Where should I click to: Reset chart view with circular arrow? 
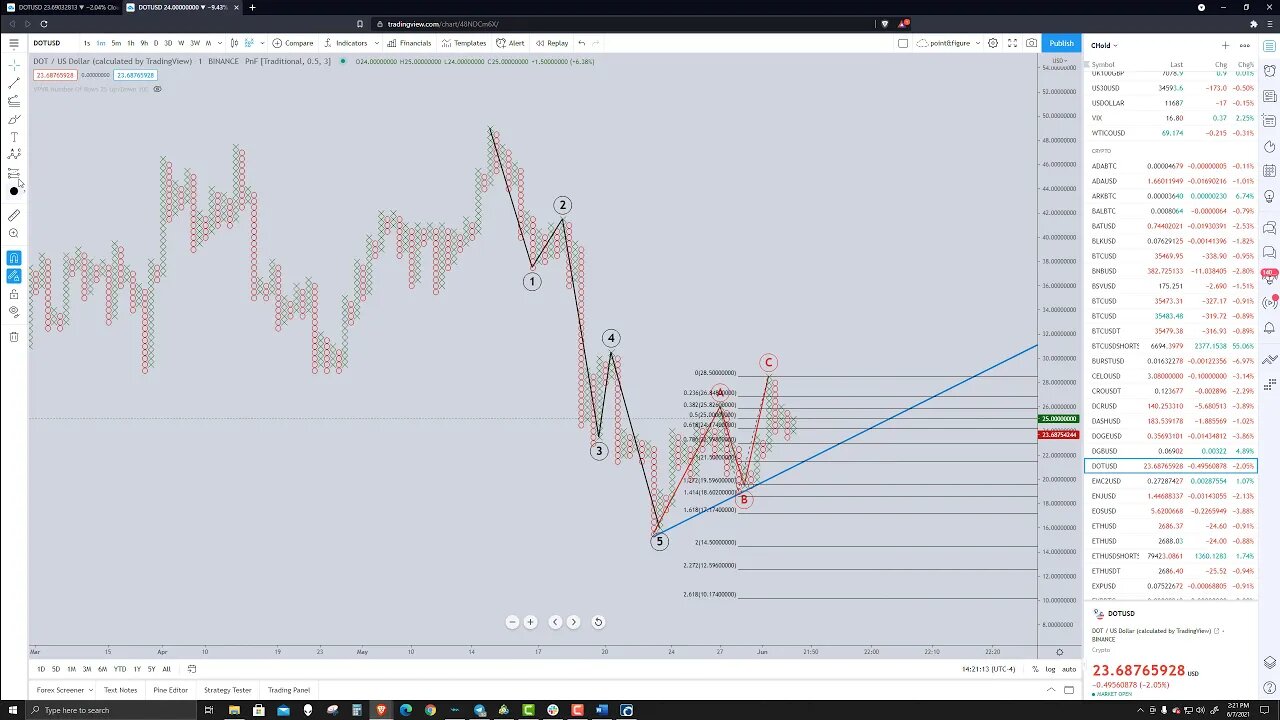click(x=598, y=622)
